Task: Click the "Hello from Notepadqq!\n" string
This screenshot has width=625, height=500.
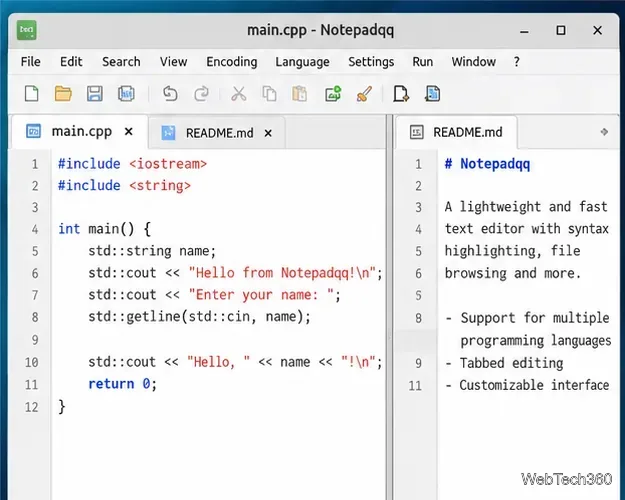Action: 282,273
